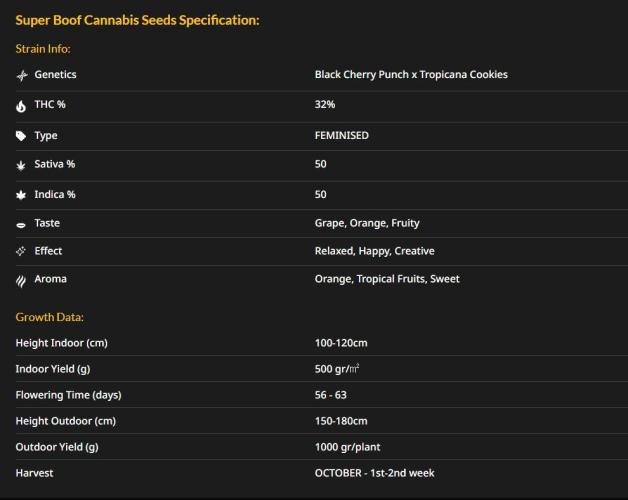
Task: Click the FEMINISED value
Action: (342, 135)
